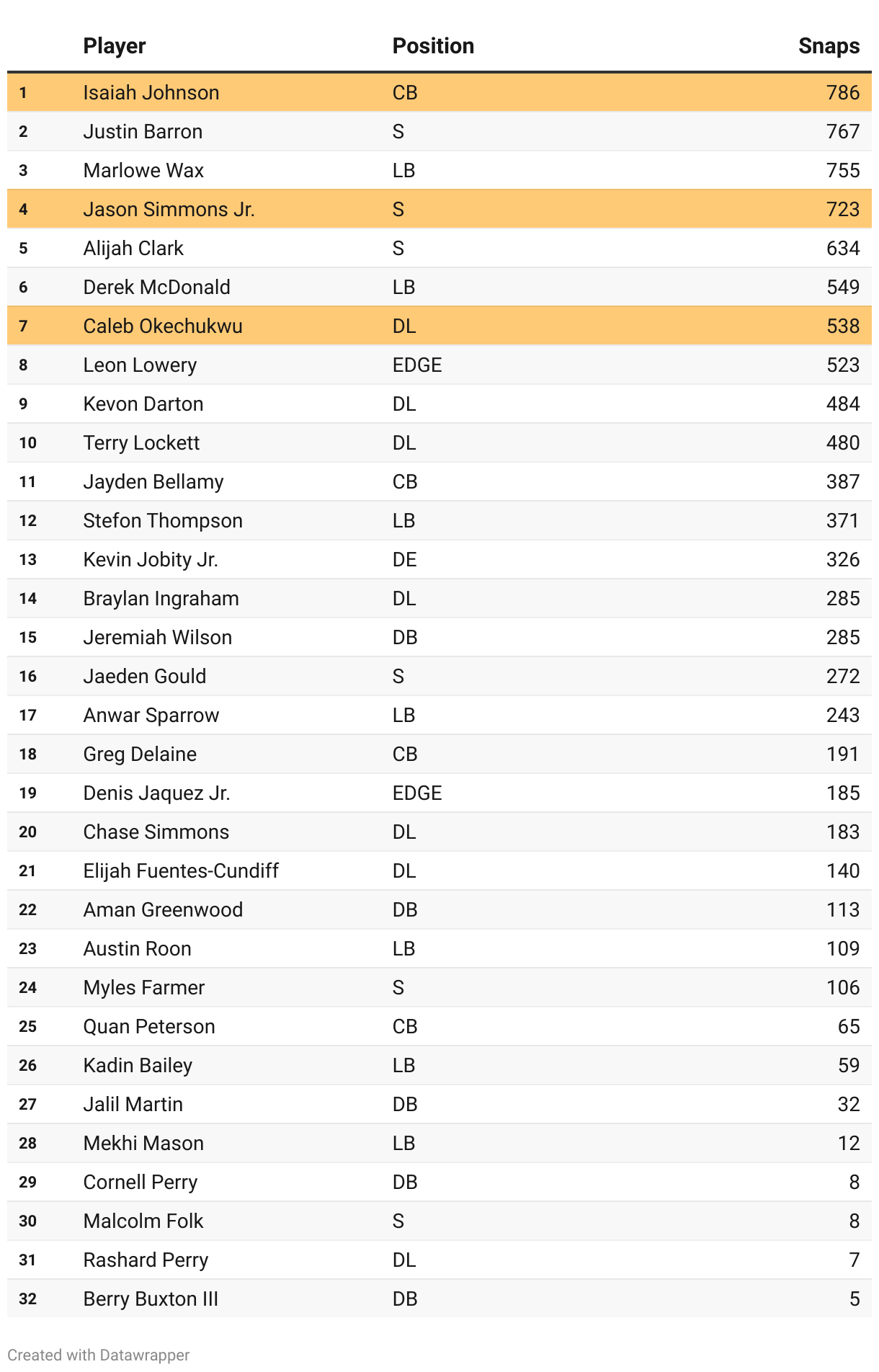Click the 484 snaps value for Kevon Darton
This screenshot has height=1372, width=879.
coord(843,404)
